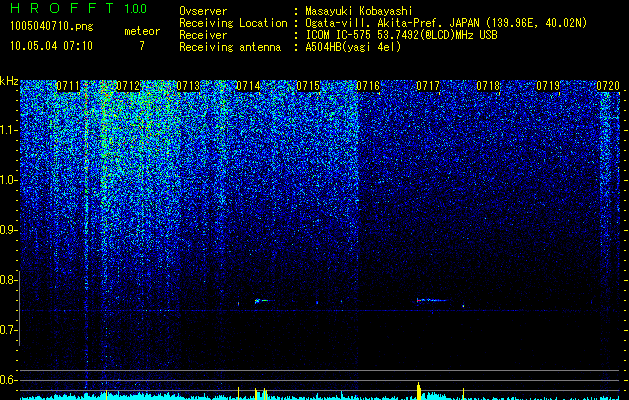Image resolution: width=629 pixels, height=400 pixels.
Task: Click the 1.1 kHz axis label
Action: tap(9, 130)
